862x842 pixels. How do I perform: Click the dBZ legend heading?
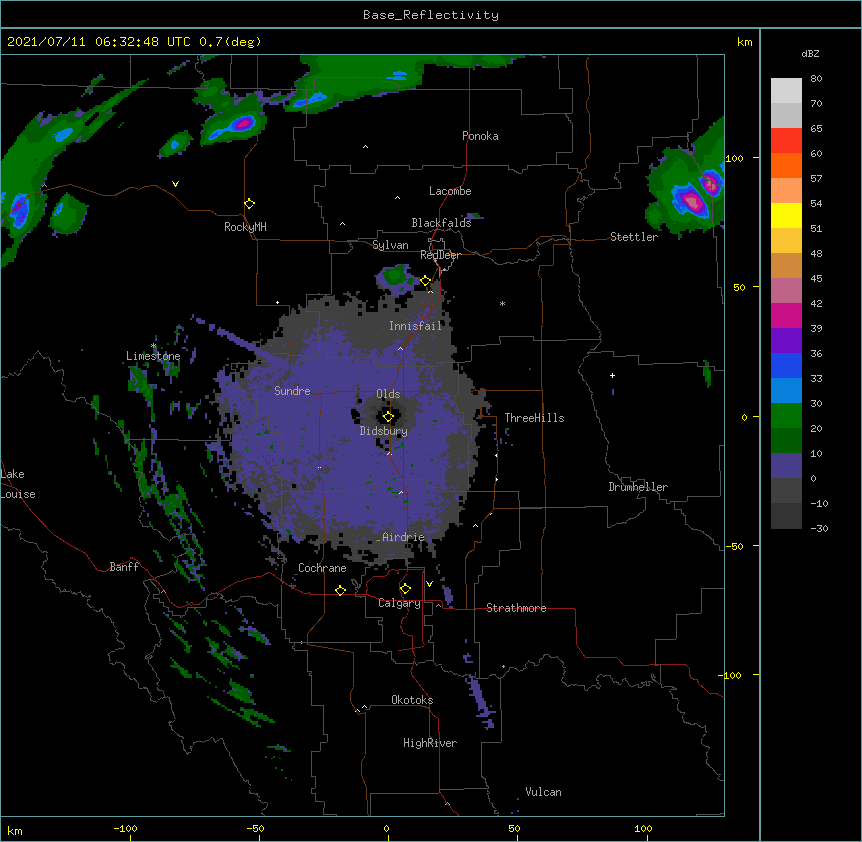click(x=810, y=53)
